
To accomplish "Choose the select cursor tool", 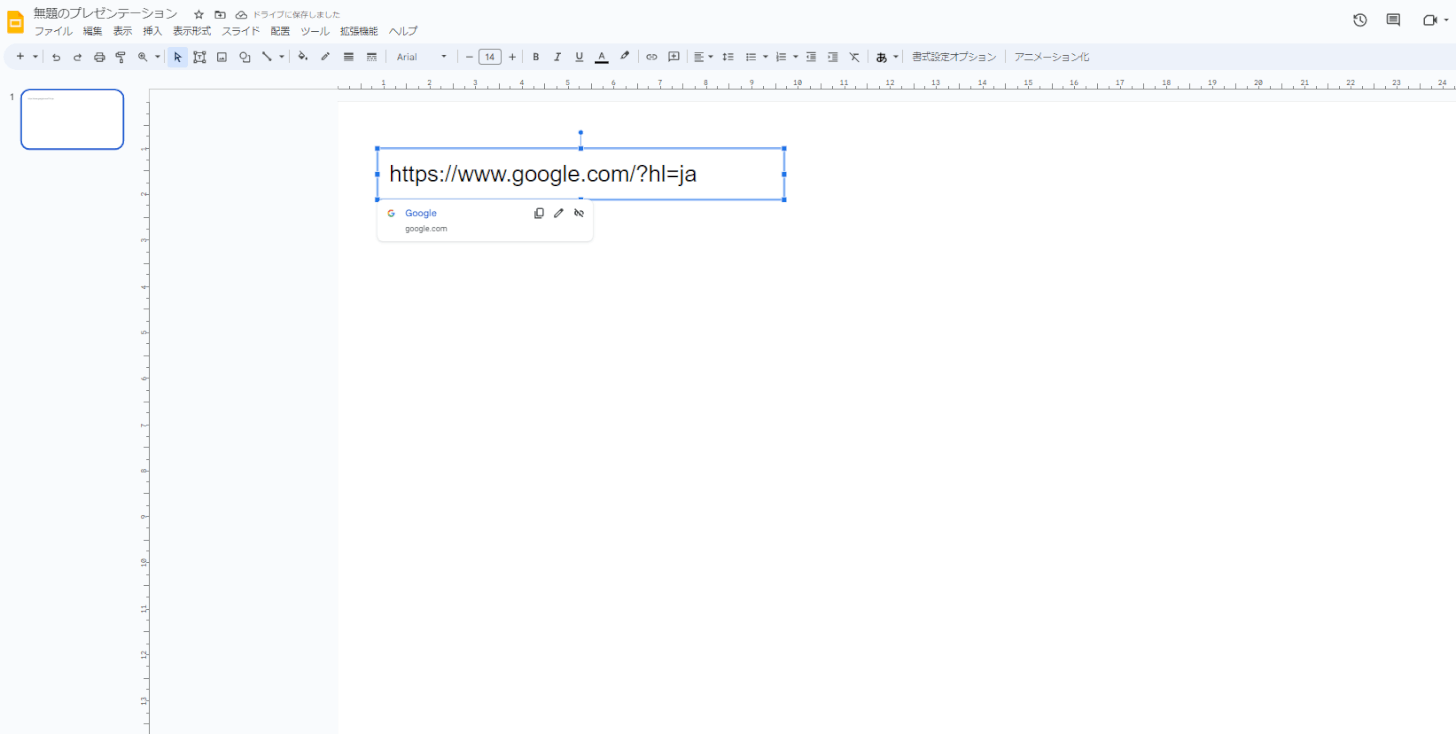I will [177, 57].
